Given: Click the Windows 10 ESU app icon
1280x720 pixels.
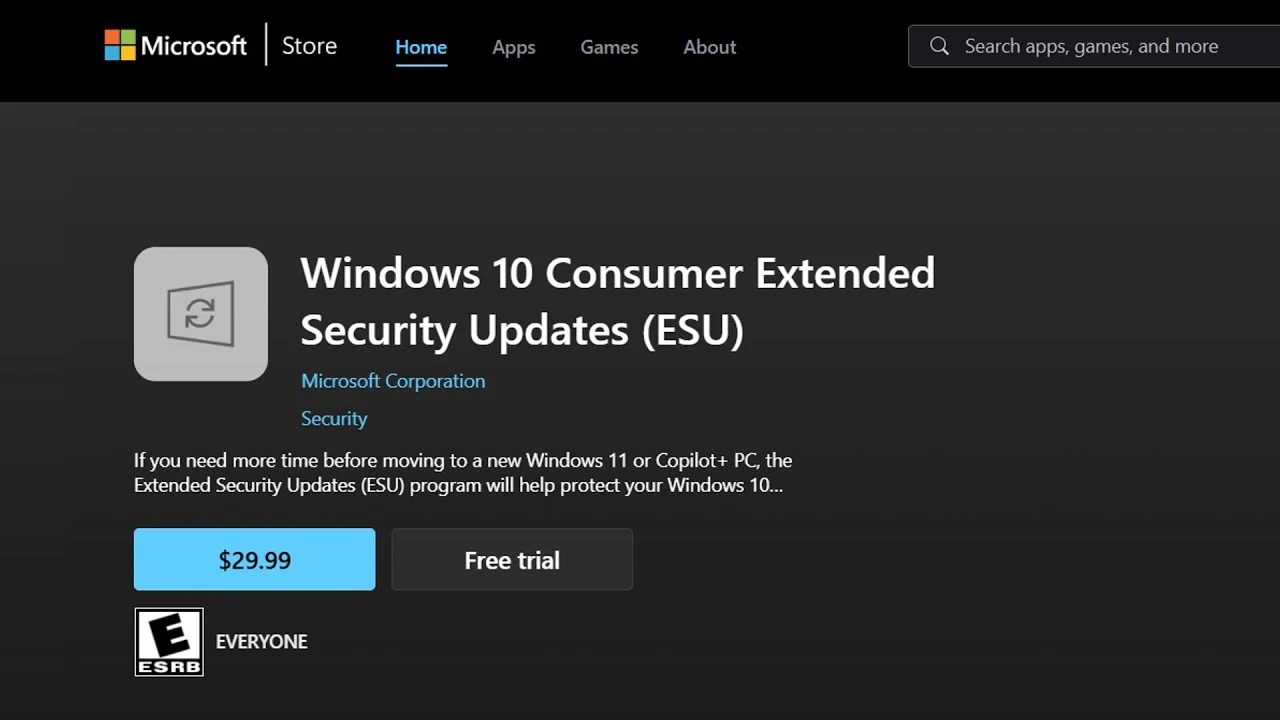Looking at the screenshot, I should 201,314.
